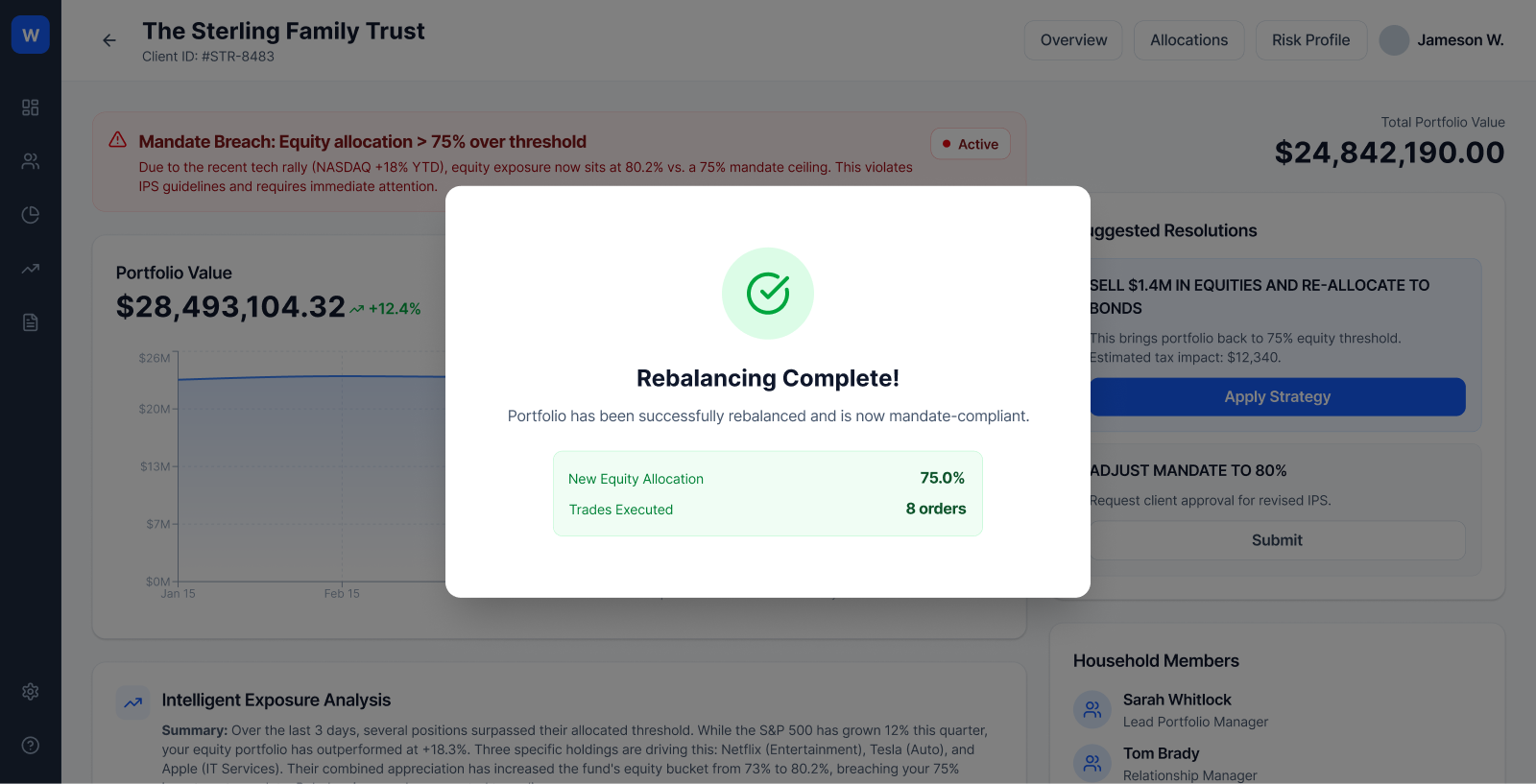Screen dimensions: 1536x784
Task: Open the settings gear icon in sidebar
Action: [31, 692]
